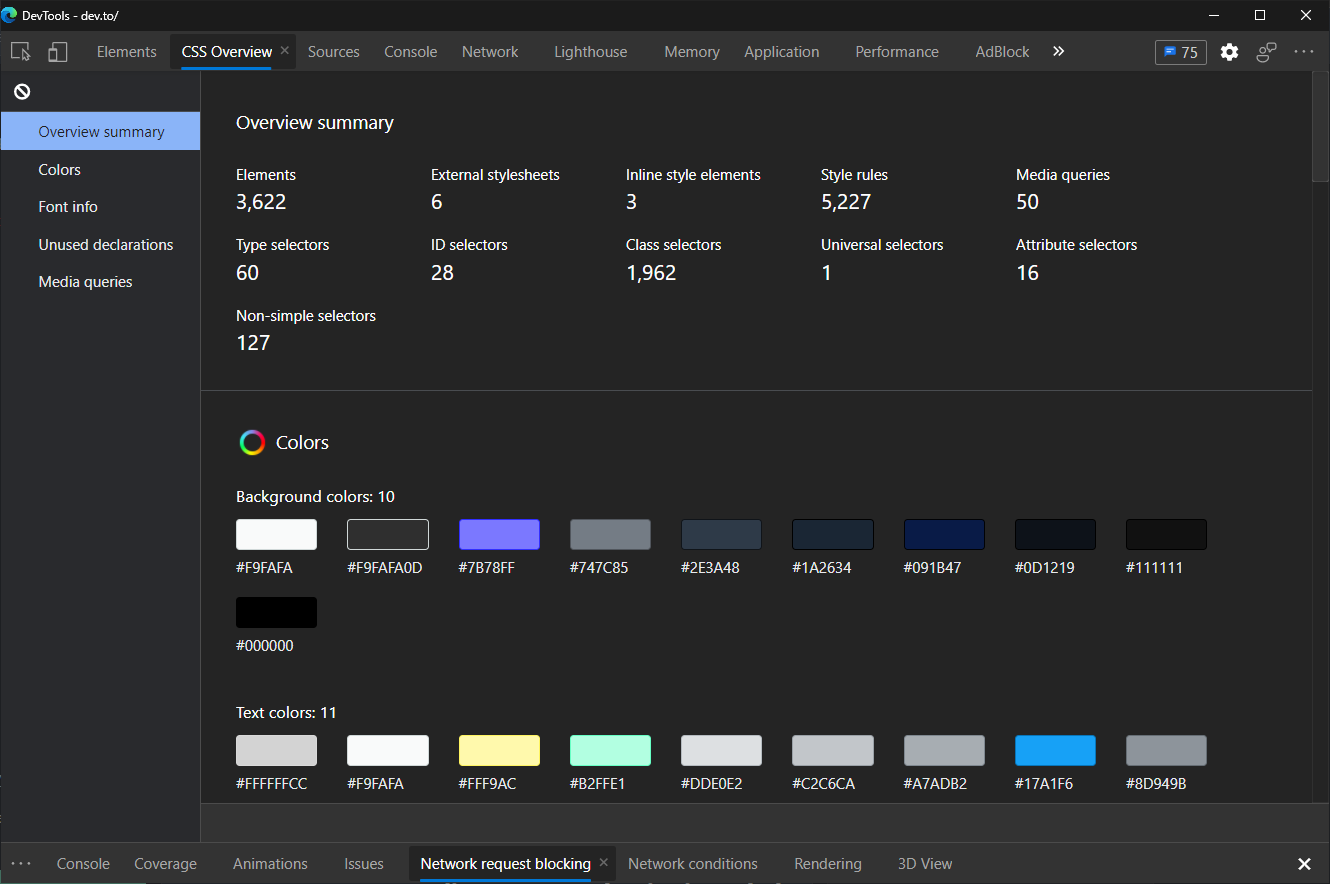This screenshot has height=884, width=1330.
Task: Close the CSS Overview tab
Action: coord(285,50)
